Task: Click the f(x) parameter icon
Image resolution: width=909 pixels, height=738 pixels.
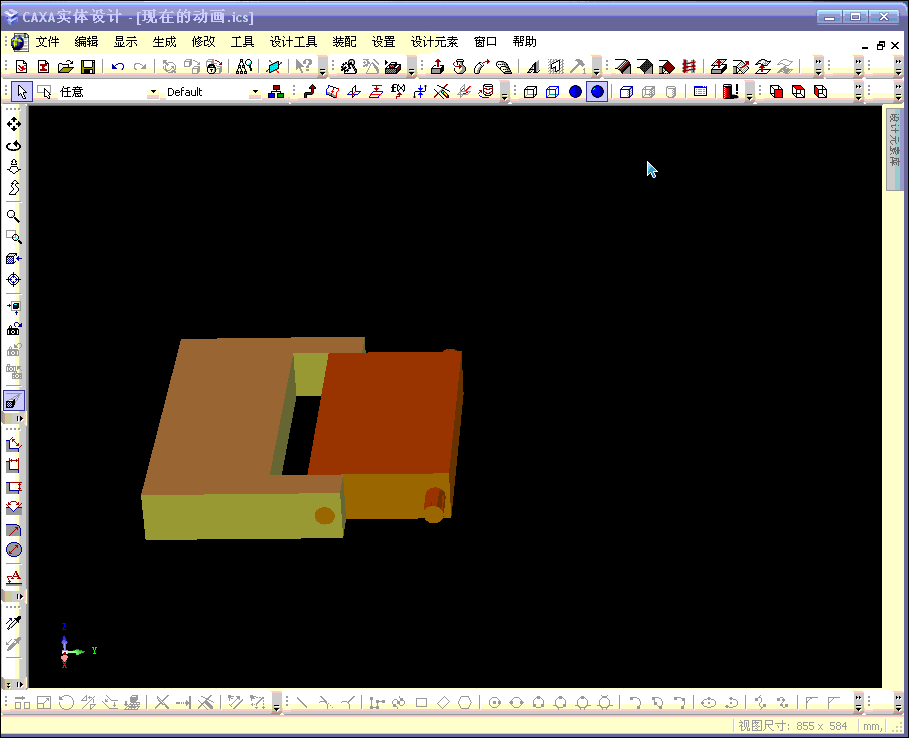Action: pos(398,92)
